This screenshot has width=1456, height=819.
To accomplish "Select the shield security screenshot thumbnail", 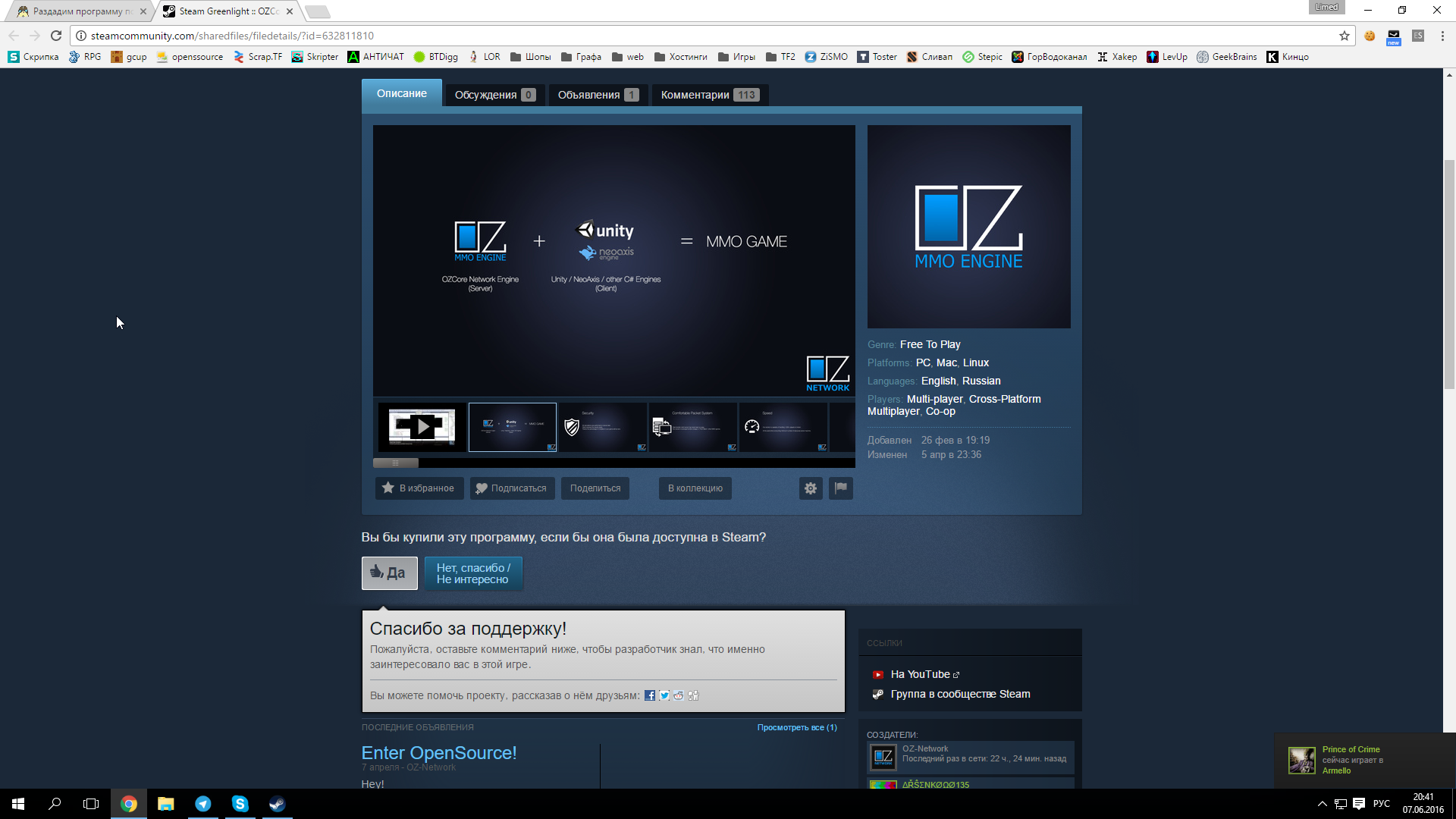I will coord(603,427).
